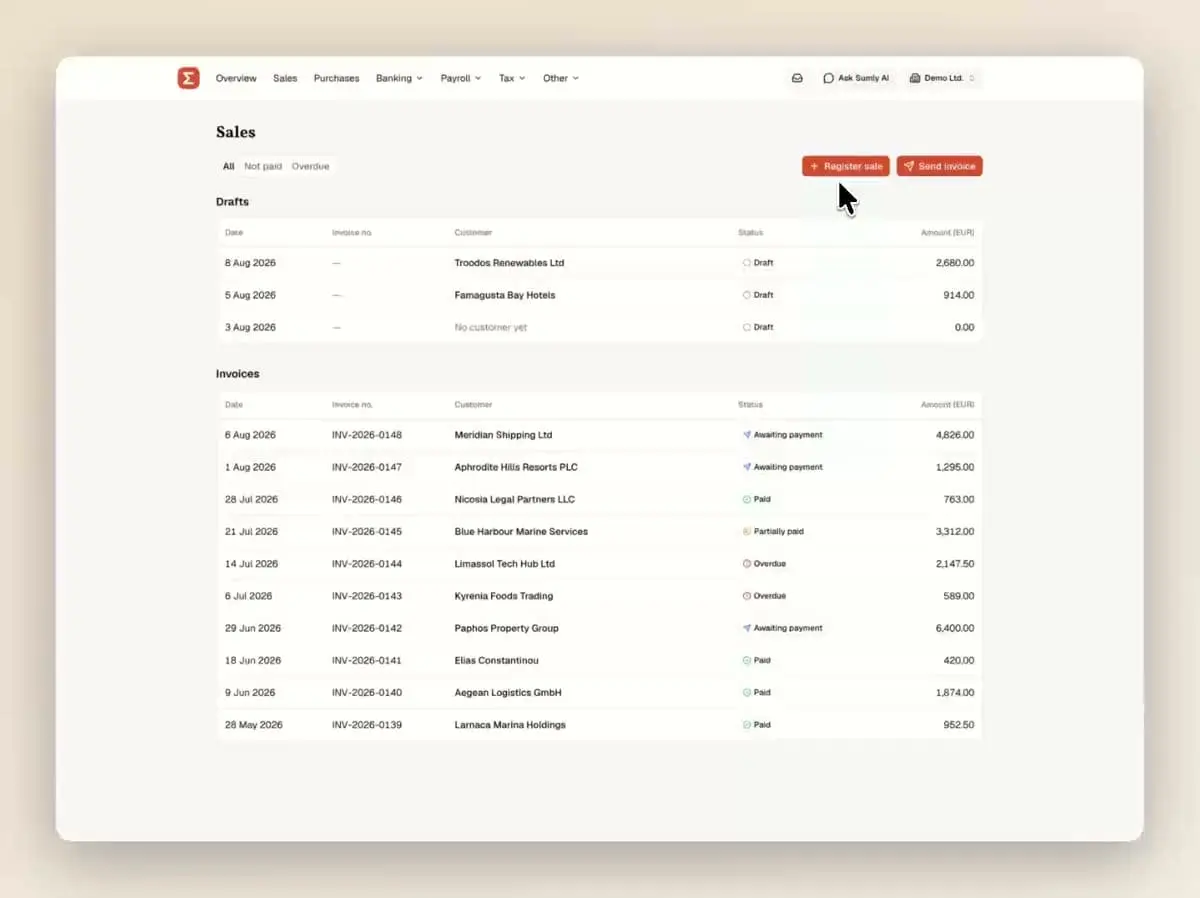Click the red Sumly sigma logo

(188, 78)
